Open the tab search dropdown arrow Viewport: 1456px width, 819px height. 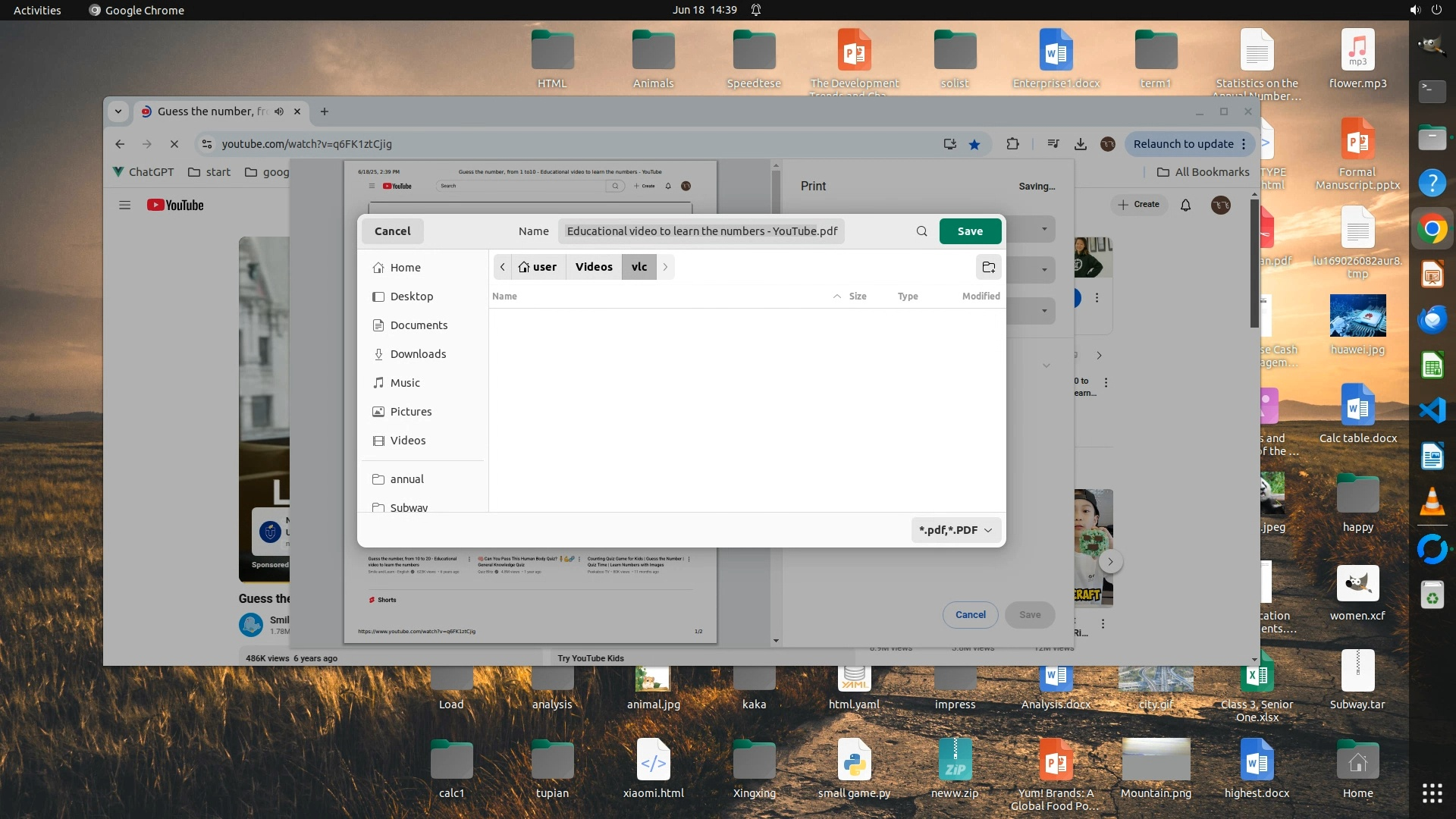(x=118, y=111)
